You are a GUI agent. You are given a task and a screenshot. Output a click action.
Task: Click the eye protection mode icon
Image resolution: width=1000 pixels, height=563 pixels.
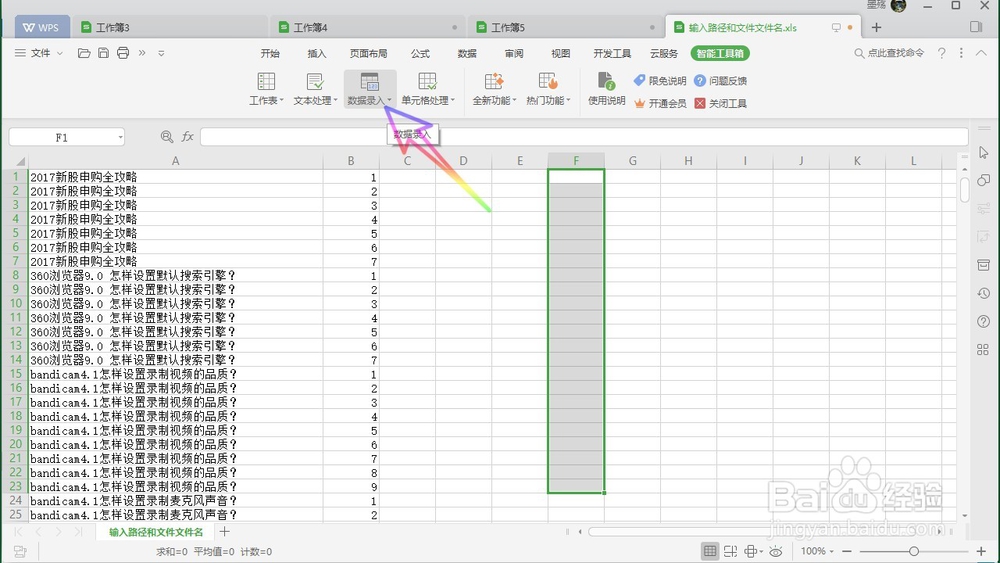(776, 551)
